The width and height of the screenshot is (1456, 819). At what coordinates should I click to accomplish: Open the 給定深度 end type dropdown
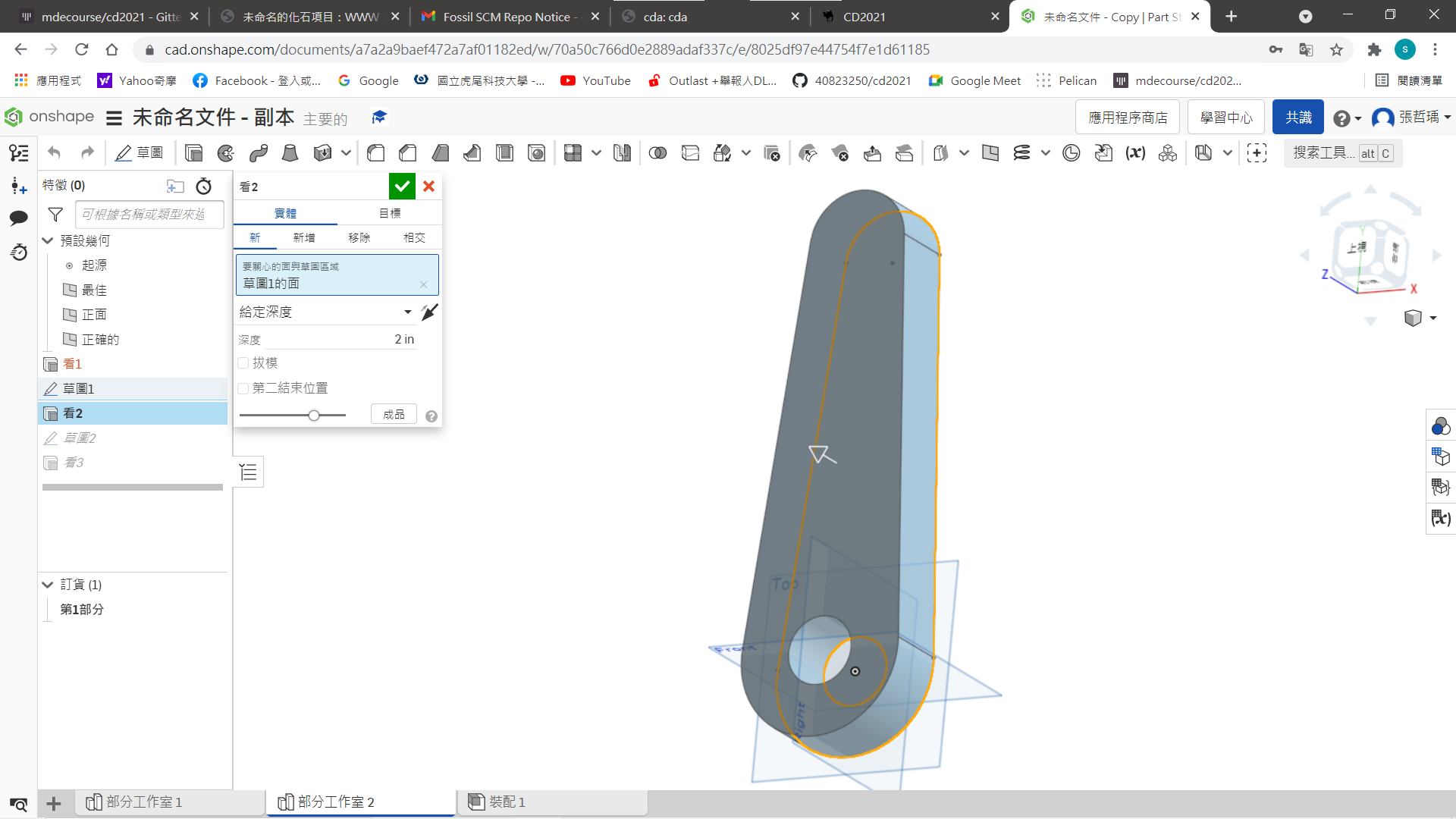326,312
